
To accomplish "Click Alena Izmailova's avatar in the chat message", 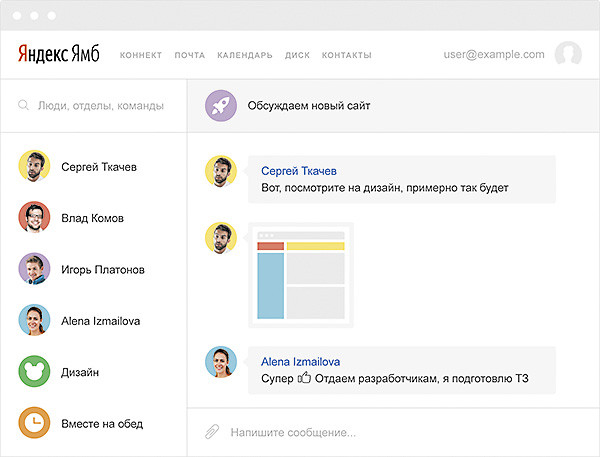I will click(x=220, y=362).
